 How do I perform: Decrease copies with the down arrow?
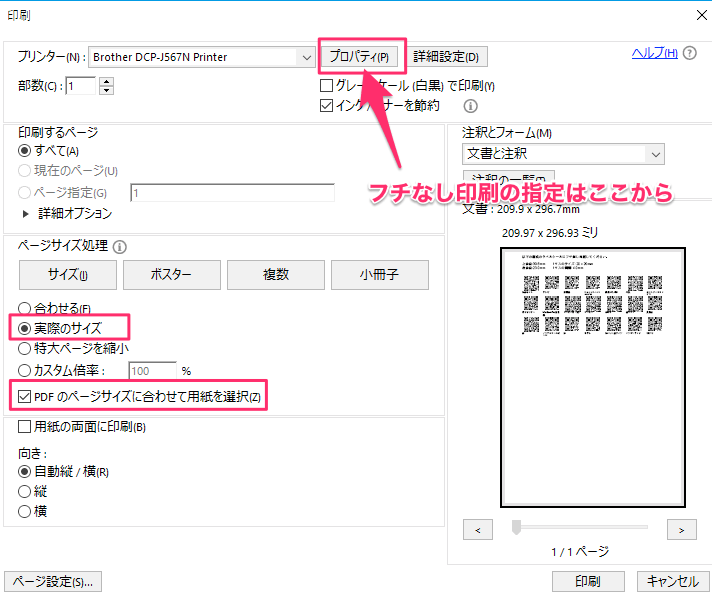pyautogui.click(x=106, y=90)
